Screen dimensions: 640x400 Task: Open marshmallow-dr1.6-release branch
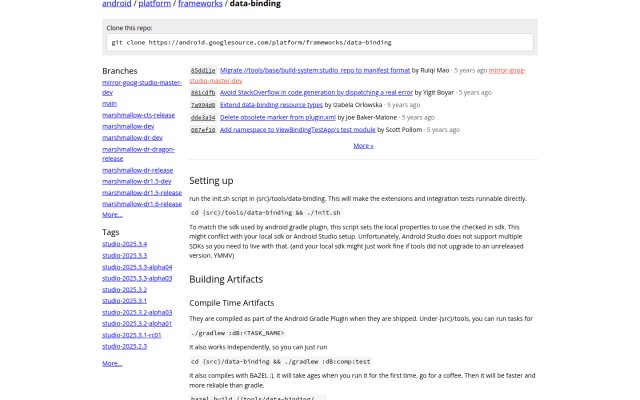(x=142, y=204)
